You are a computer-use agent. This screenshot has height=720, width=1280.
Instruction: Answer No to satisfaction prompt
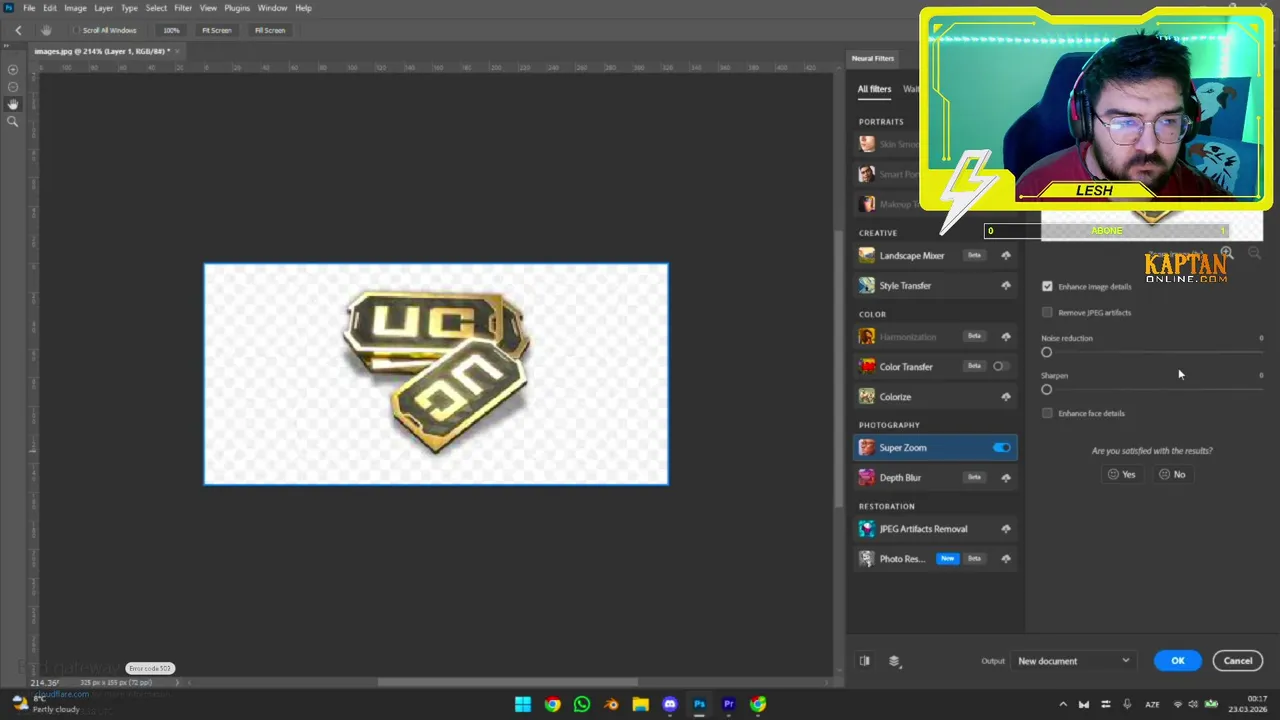point(1172,474)
